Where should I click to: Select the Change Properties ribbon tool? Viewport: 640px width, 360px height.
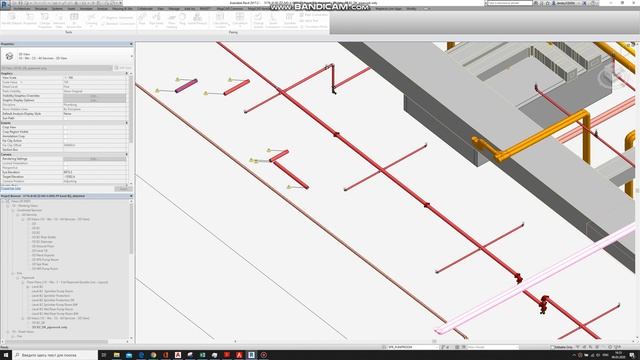pyautogui.click(x=45, y=20)
